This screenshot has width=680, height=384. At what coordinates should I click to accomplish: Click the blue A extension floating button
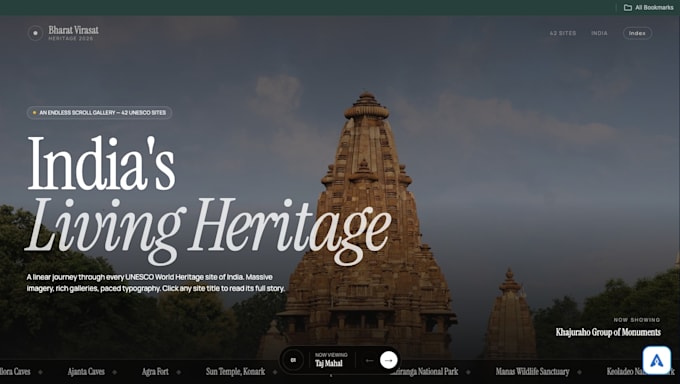click(x=657, y=360)
